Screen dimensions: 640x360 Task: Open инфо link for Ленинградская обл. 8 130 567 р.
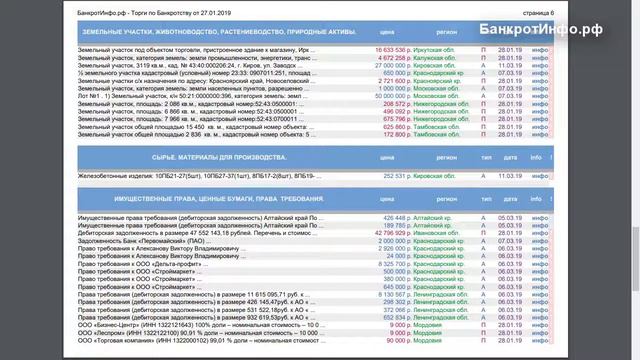(540, 294)
